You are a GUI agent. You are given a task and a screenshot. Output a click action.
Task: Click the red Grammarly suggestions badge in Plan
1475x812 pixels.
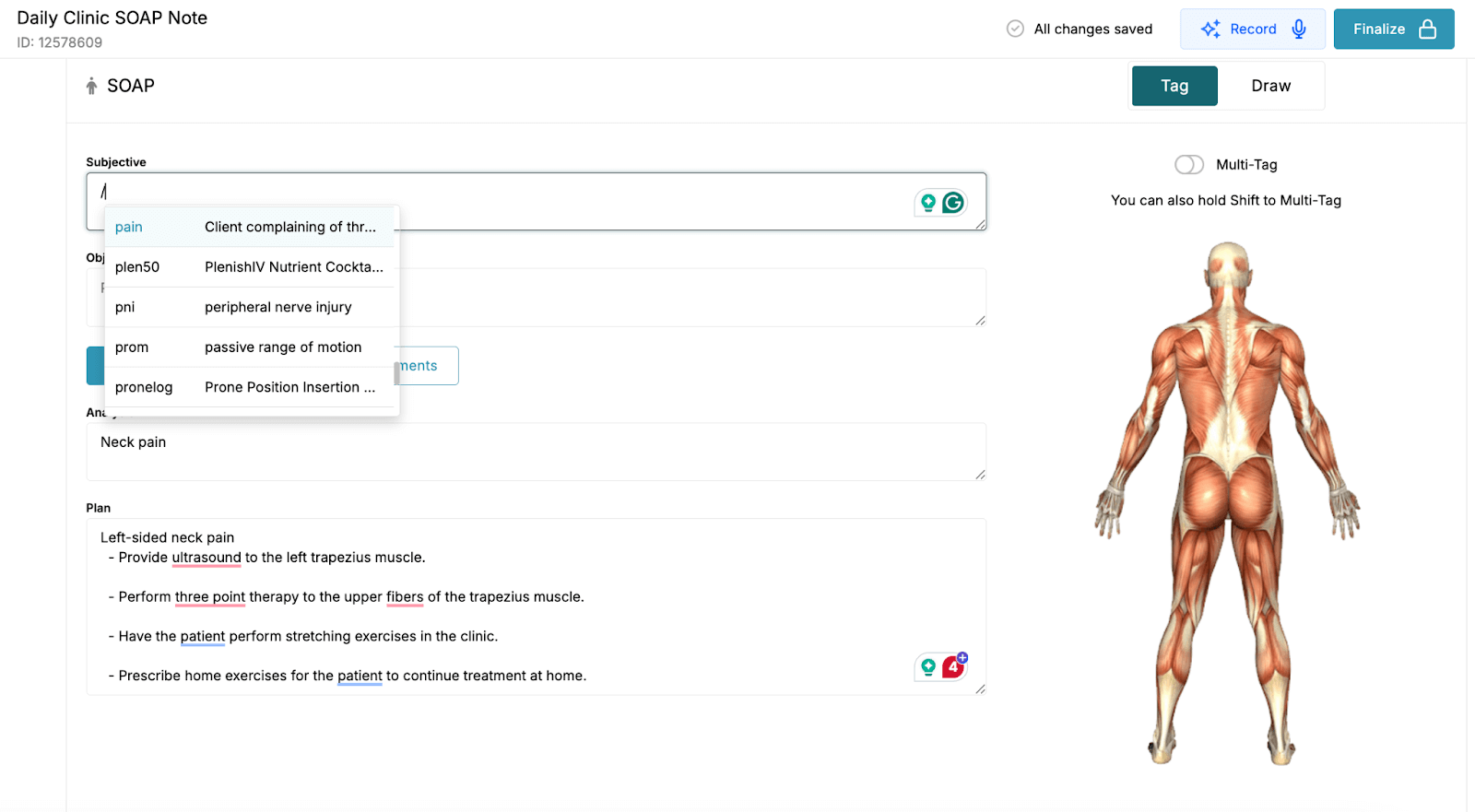pyautogui.click(x=953, y=666)
